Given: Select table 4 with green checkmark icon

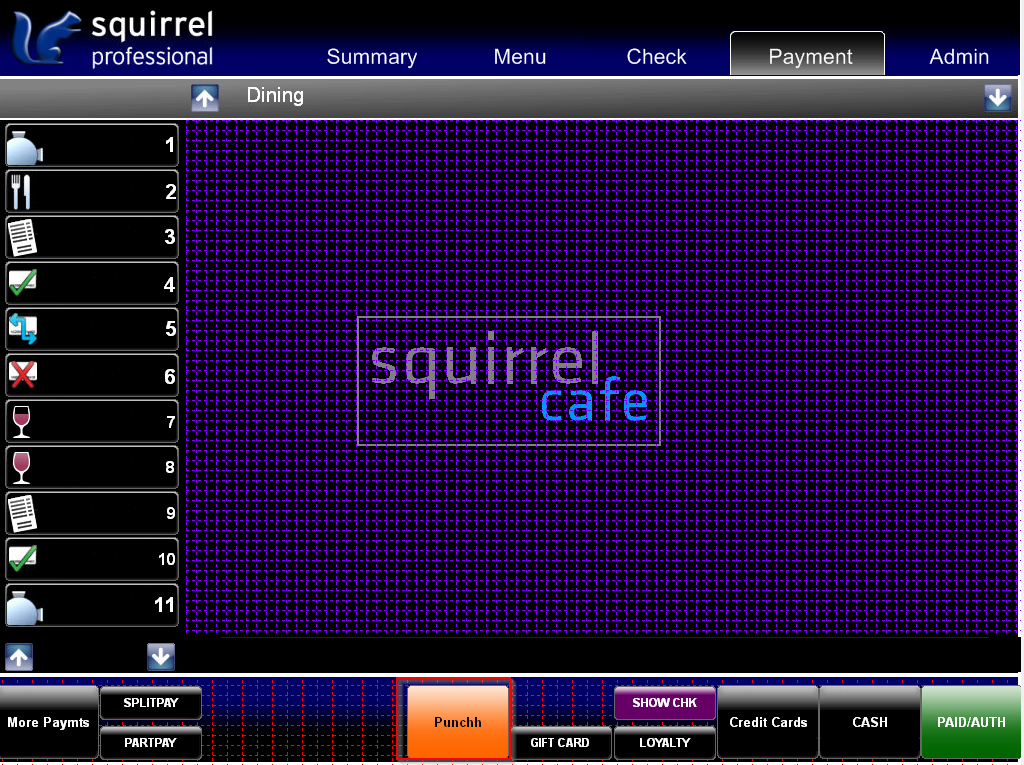Looking at the screenshot, I should pyautogui.click(x=92, y=284).
